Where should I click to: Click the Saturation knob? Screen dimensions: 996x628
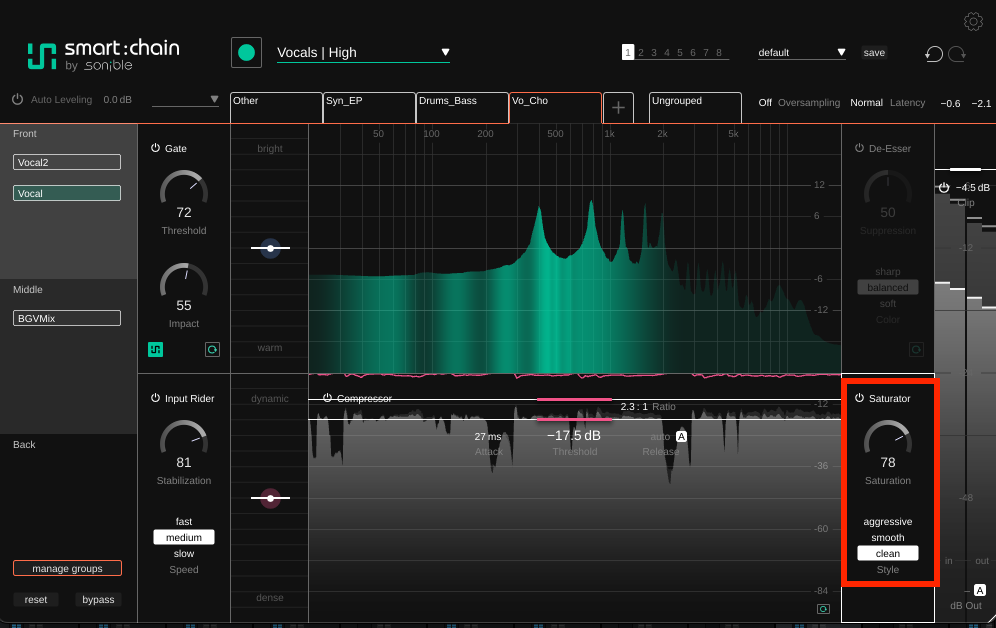887,439
